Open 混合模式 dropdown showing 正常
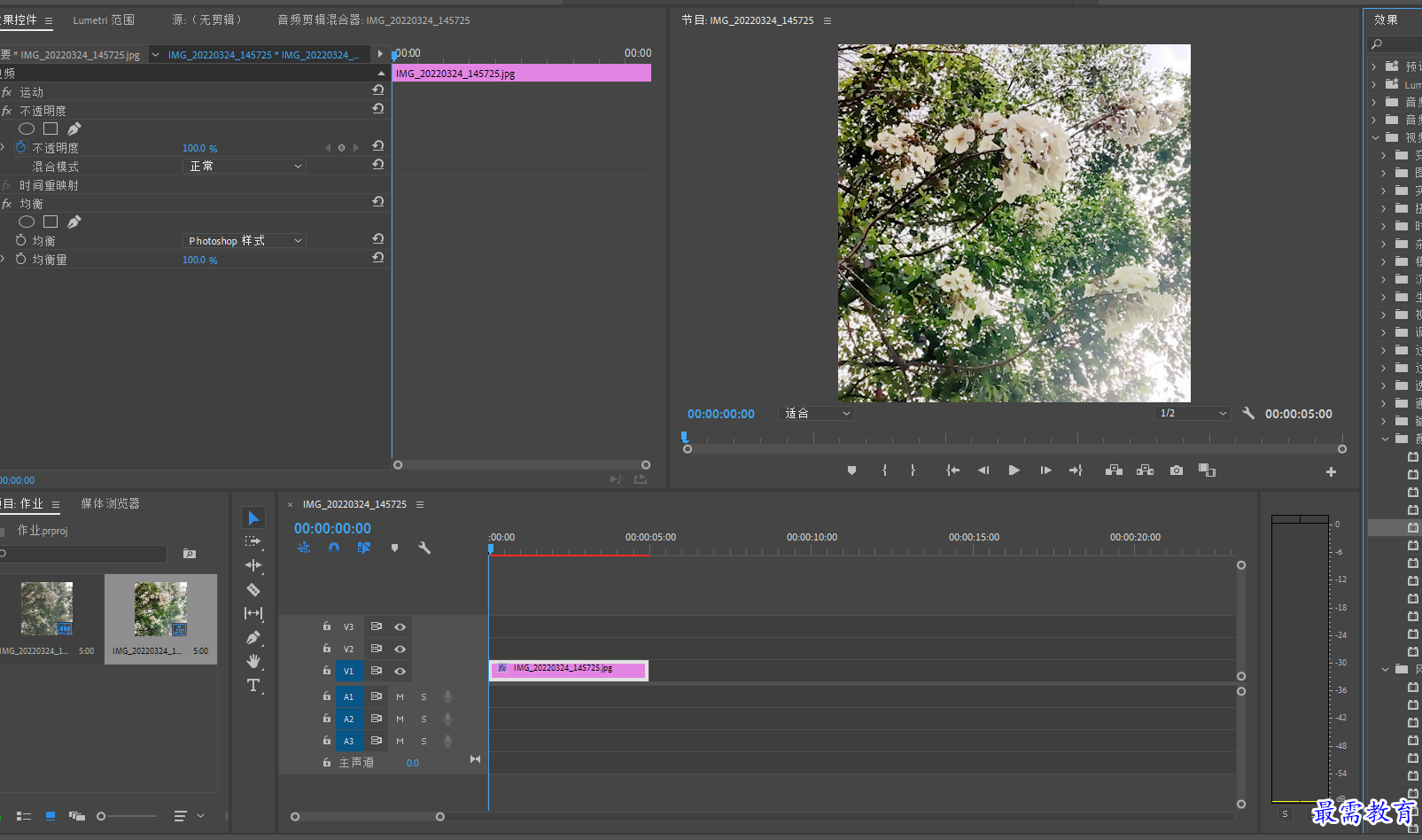The height and width of the screenshot is (840, 1422). coord(245,166)
